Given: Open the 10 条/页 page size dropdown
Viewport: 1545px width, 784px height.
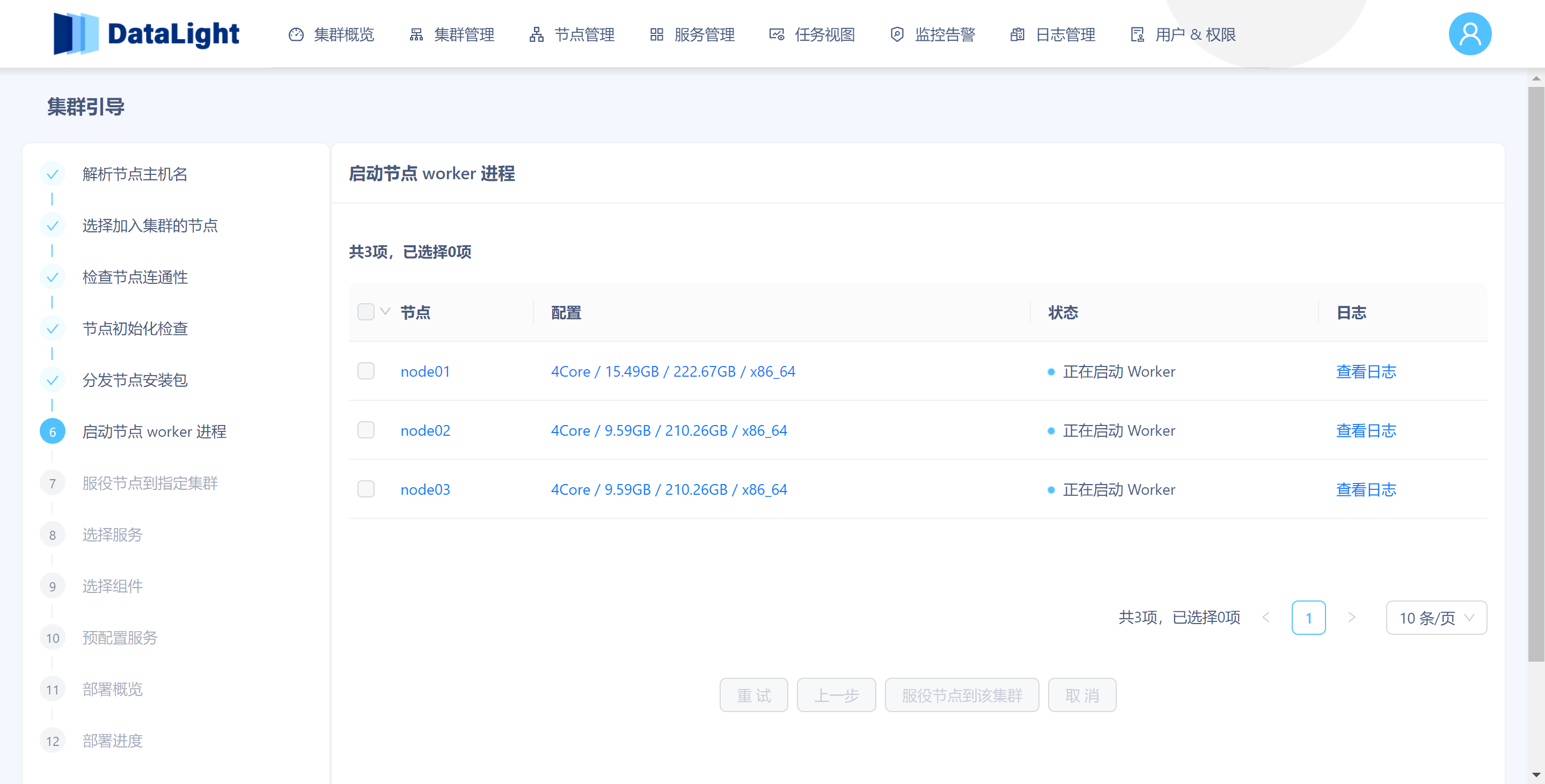Looking at the screenshot, I should pyautogui.click(x=1437, y=618).
